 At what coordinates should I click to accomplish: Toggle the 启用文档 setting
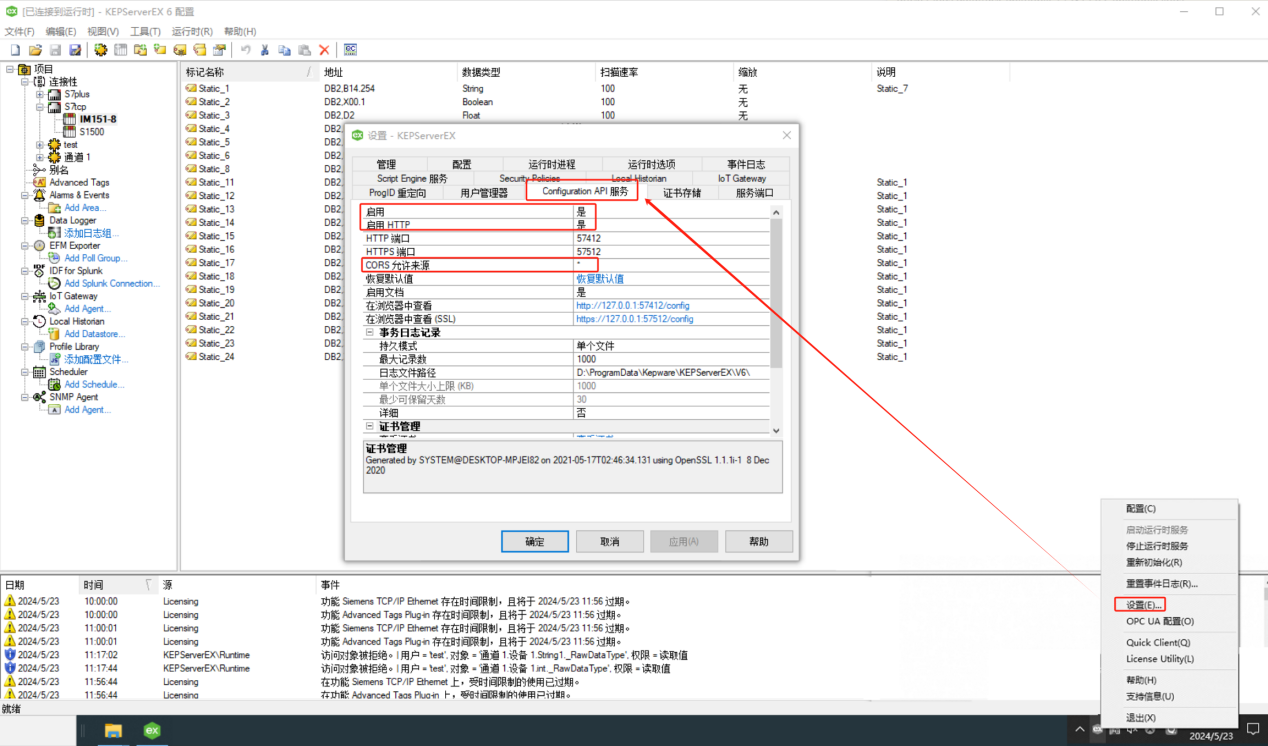tap(650, 293)
